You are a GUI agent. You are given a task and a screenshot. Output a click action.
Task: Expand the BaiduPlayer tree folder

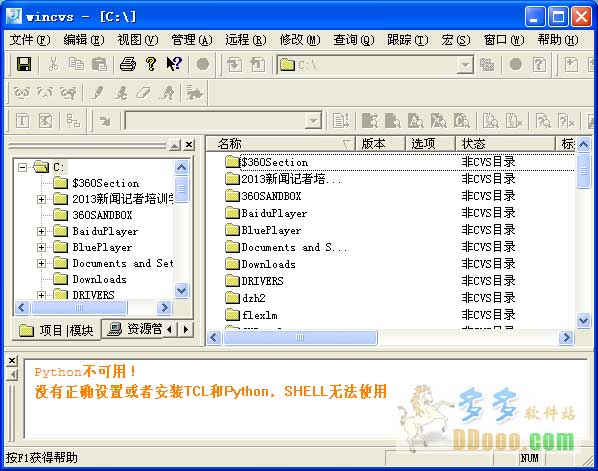coord(42,231)
